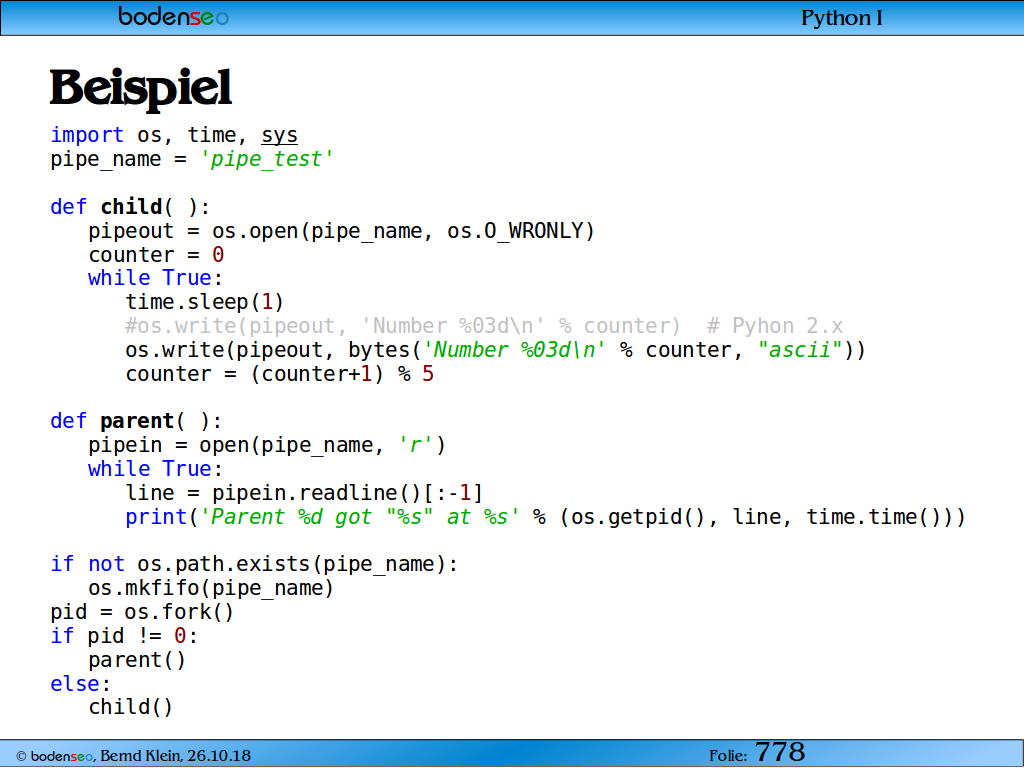The image size is (1024, 768).
Task: Click 'while True:' inside child function
Action: click(155, 278)
